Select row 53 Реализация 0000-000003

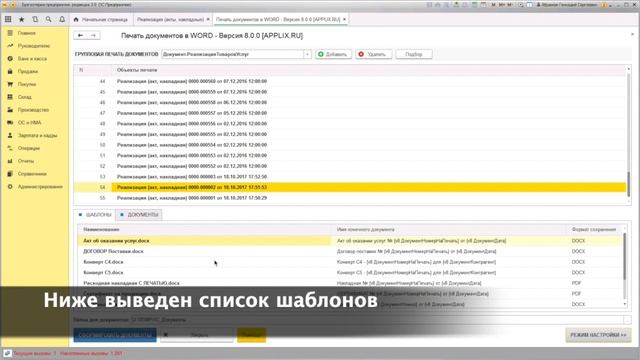point(350,177)
